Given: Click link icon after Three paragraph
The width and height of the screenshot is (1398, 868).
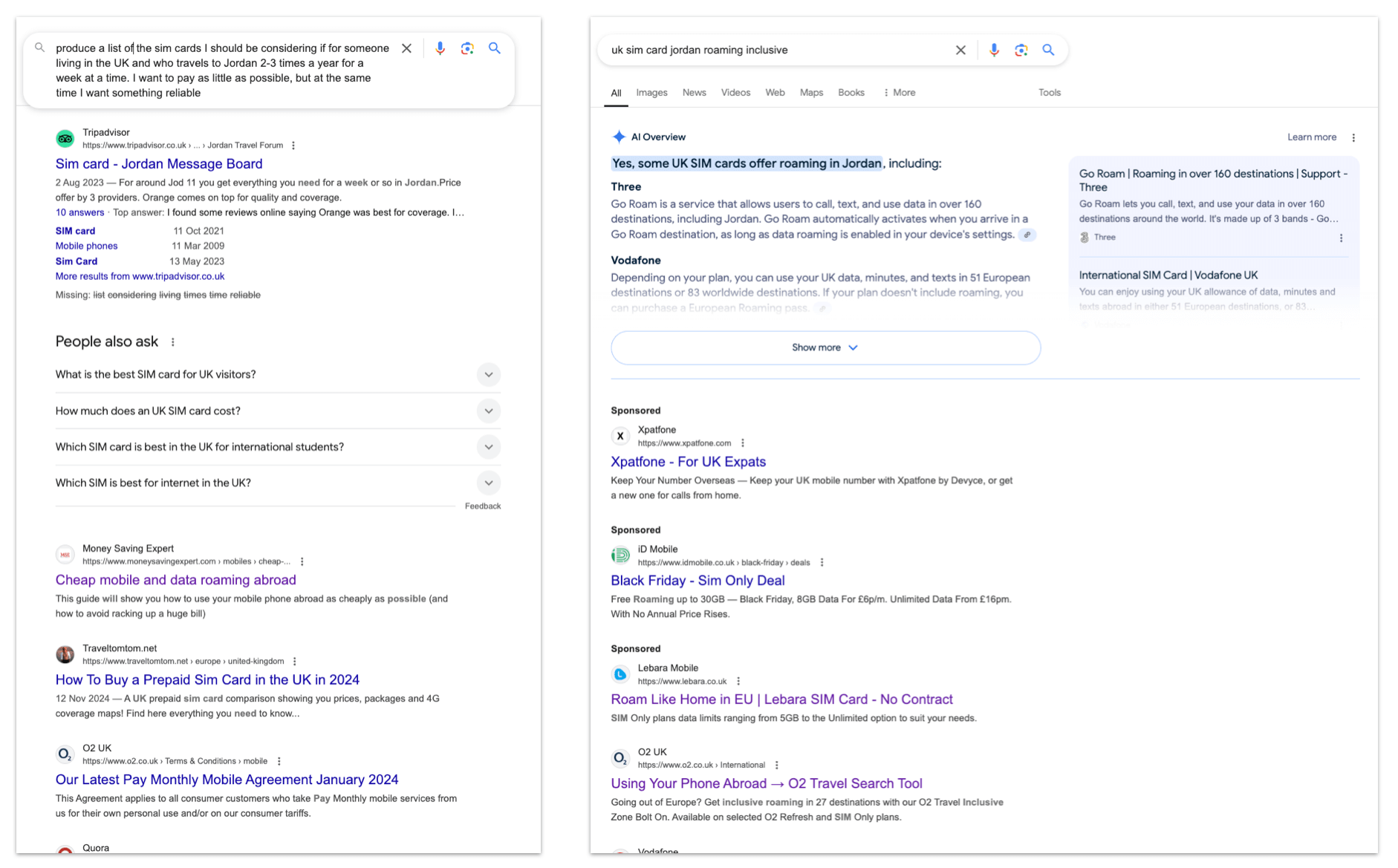Looking at the screenshot, I should (1027, 235).
